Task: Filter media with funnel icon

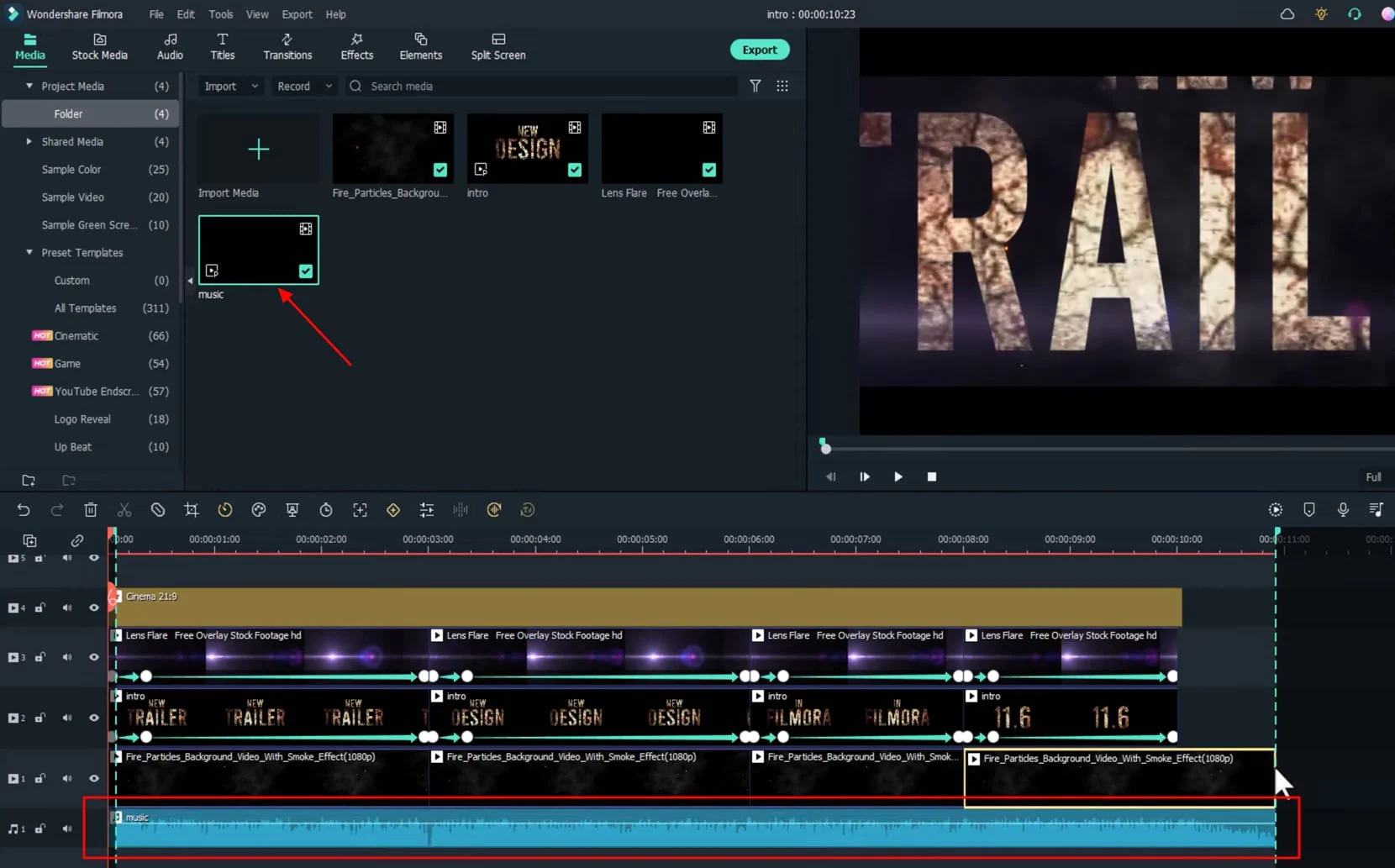Action: click(755, 86)
